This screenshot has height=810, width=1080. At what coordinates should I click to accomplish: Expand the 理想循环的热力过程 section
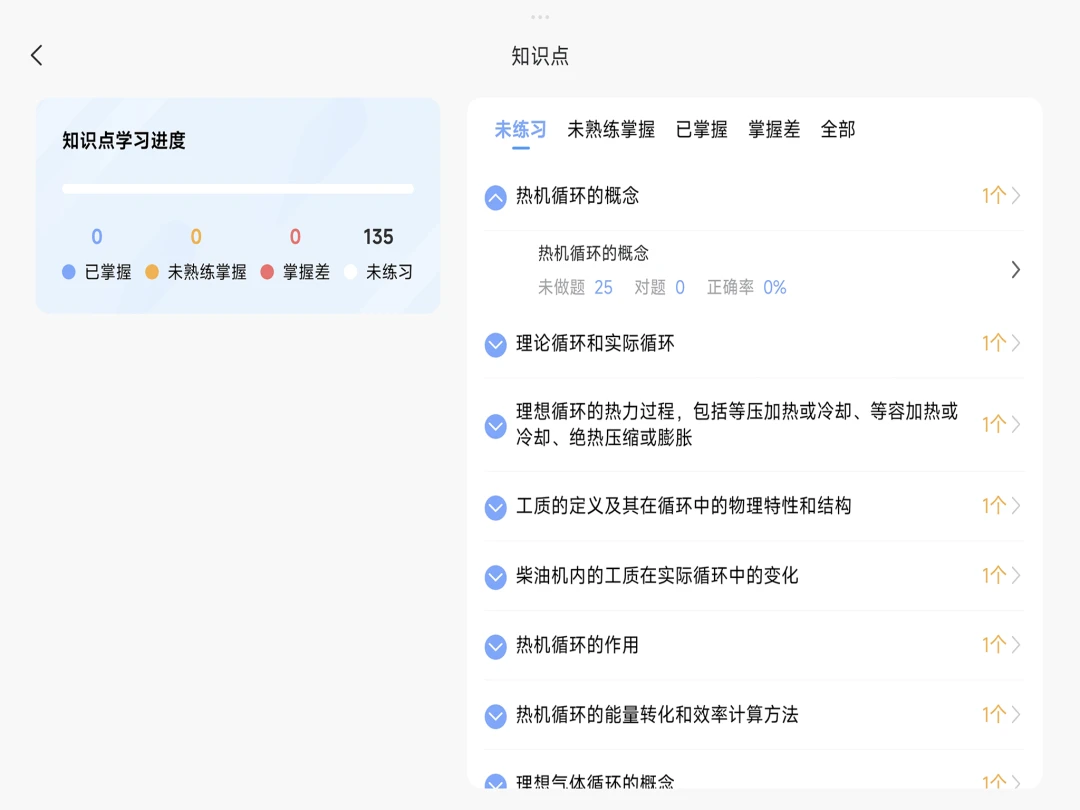[495, 426]
